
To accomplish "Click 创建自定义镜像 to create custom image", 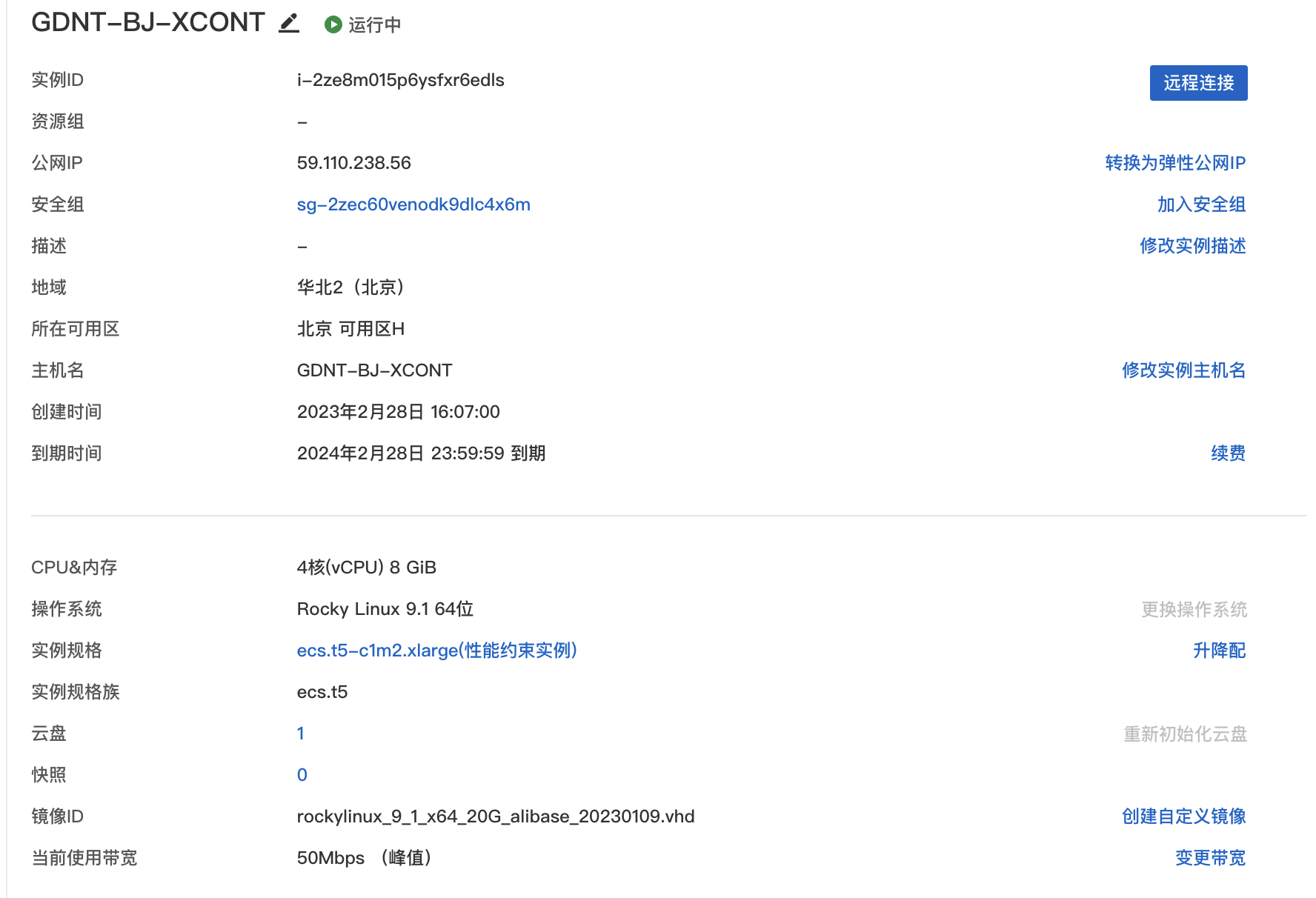I will pyautogui.click(x=1184, y=816).
